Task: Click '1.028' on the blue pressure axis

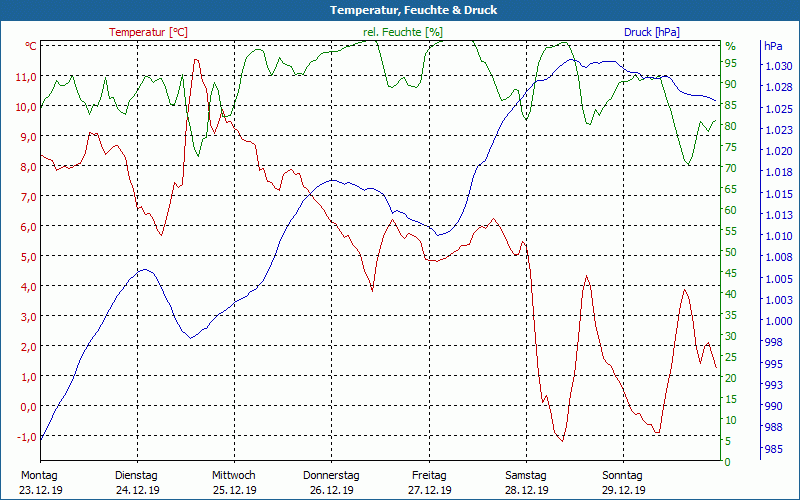Action: tap(779, 87)
